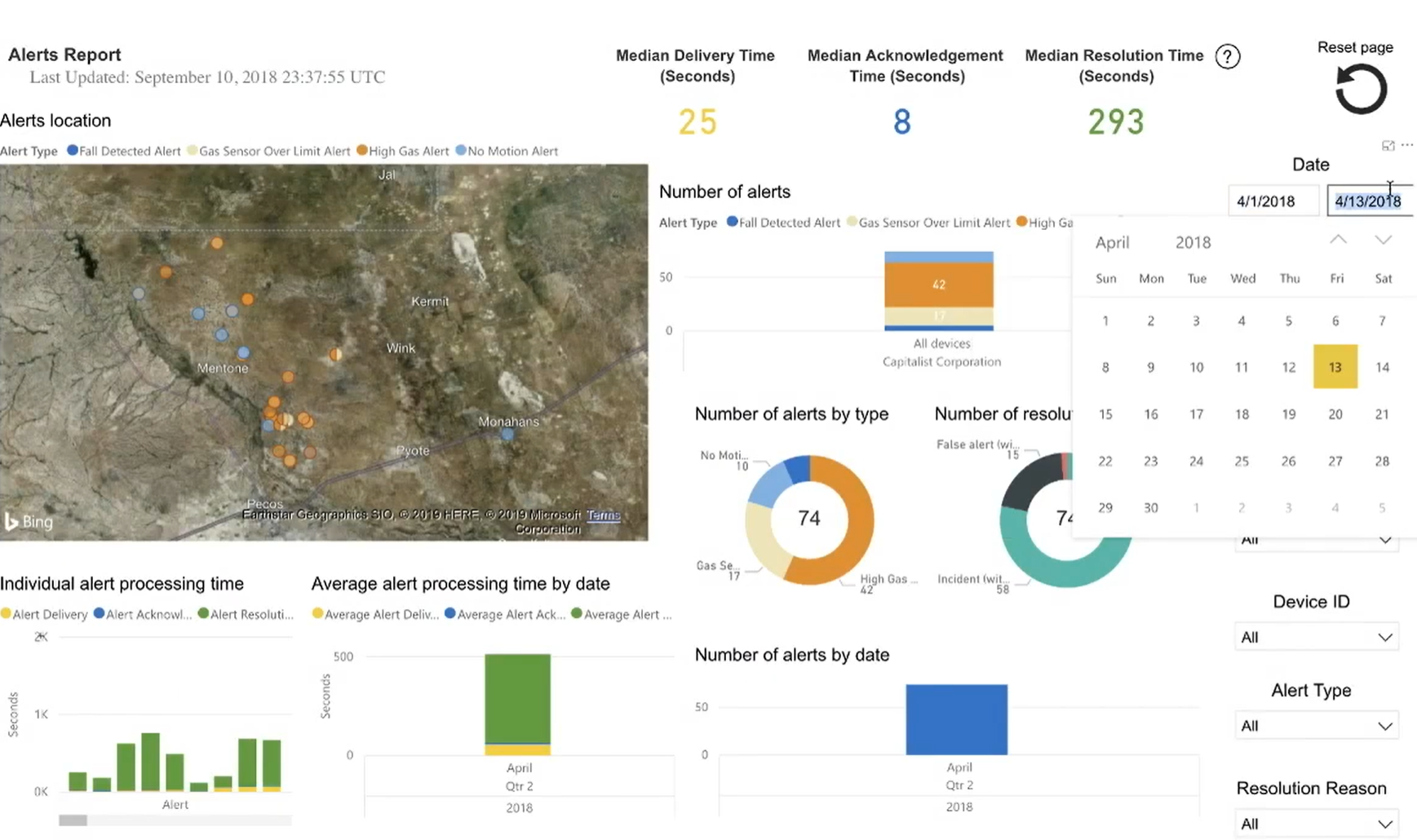
Task: Pick April 20 in the calendar
Action: point(1335,414)
